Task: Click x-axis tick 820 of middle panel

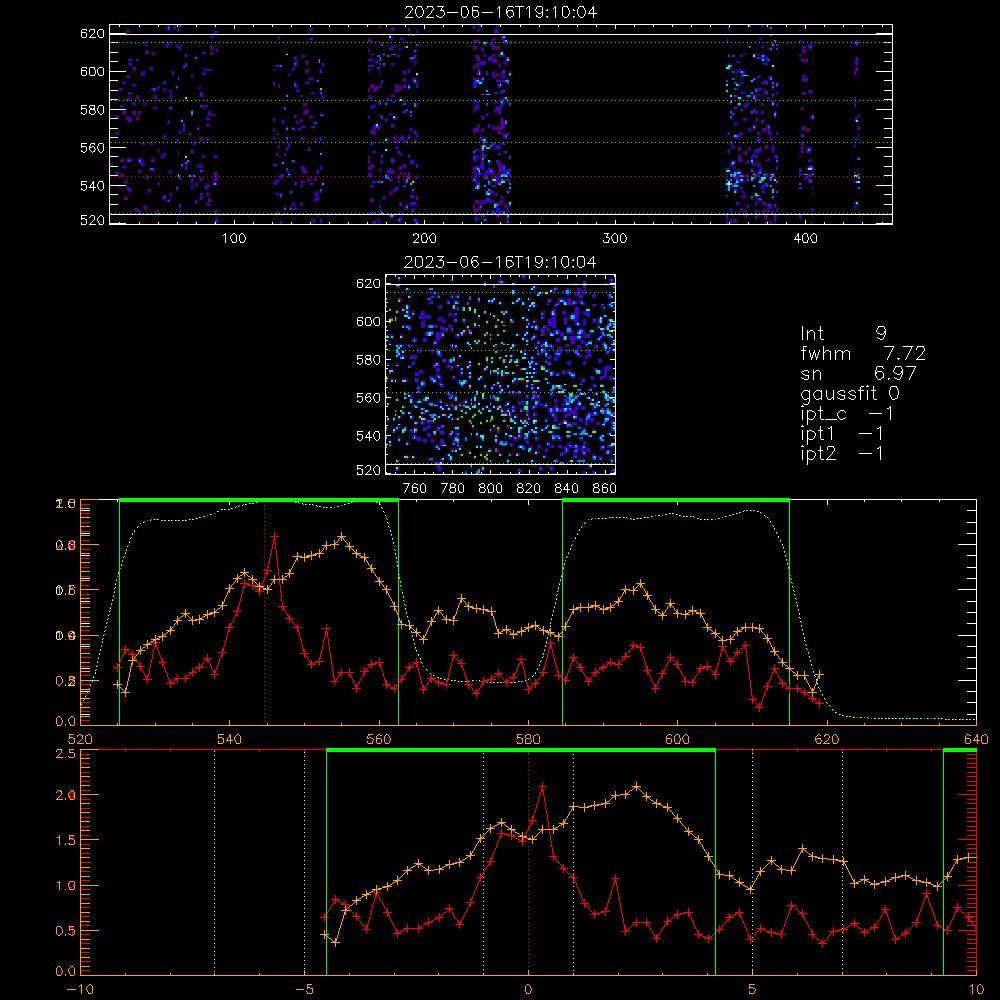Action: click(528, 489)
